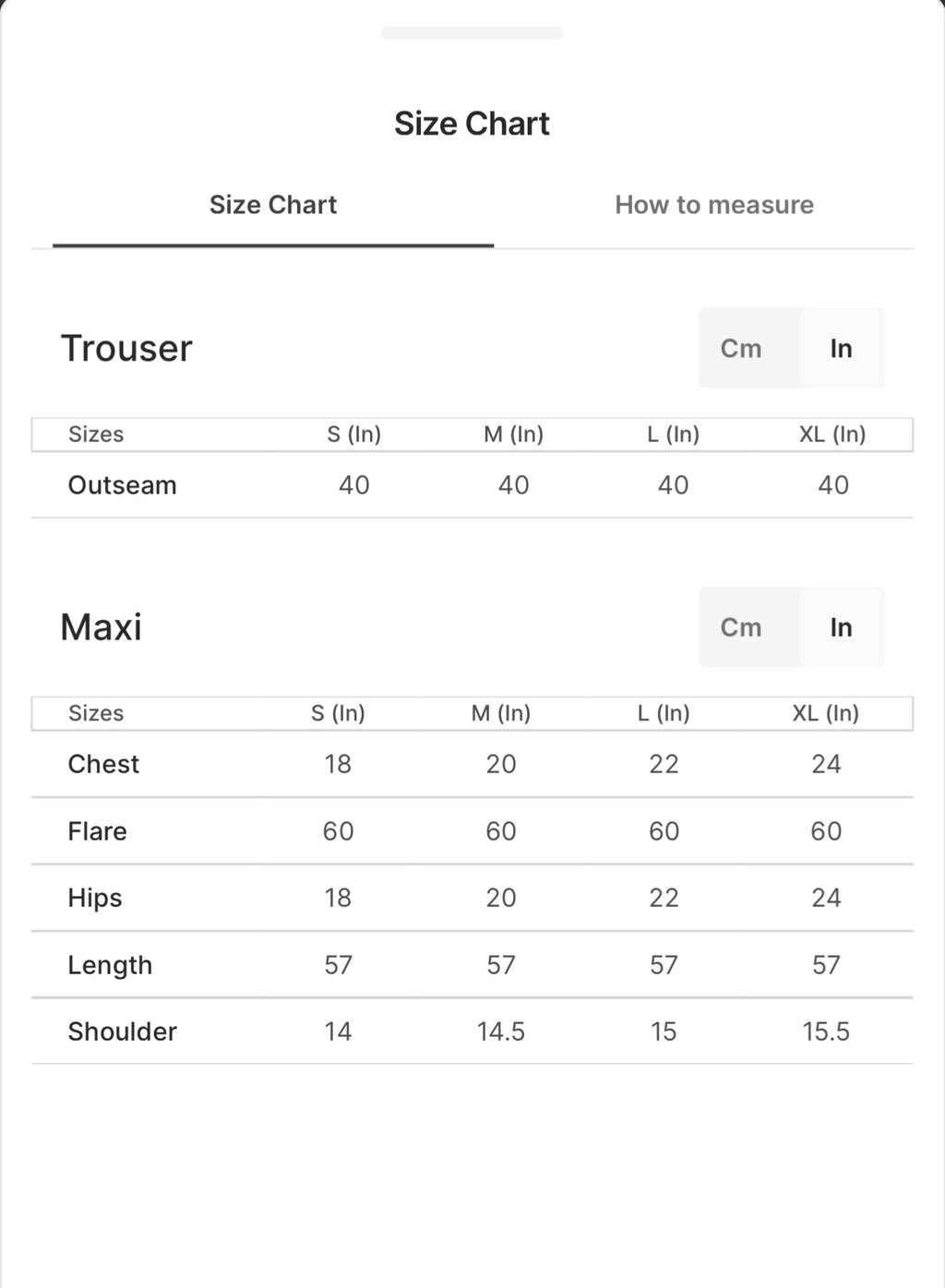Click the XL (In) header in Maxi table
Viewport: 945px width, 1288px height.
click(826, 713)
